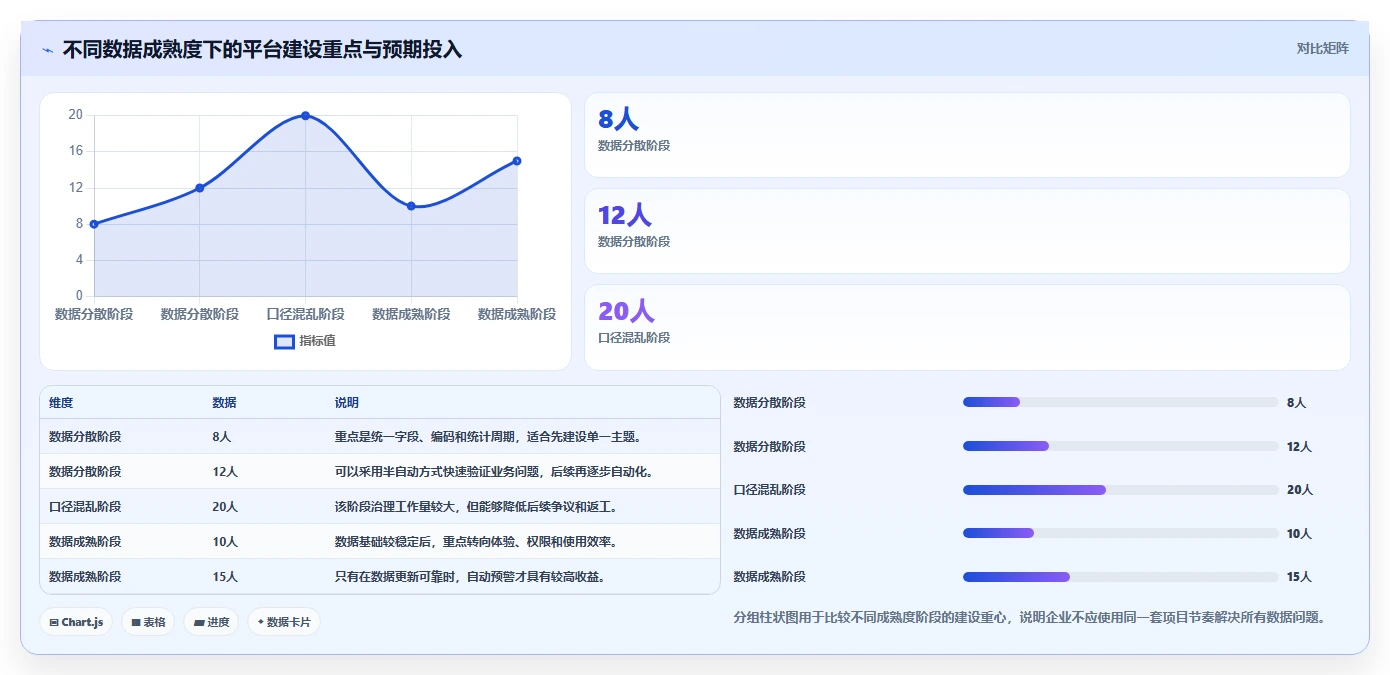Click the chart data point at value 20

pyautogui.click(x=305, y=116)
